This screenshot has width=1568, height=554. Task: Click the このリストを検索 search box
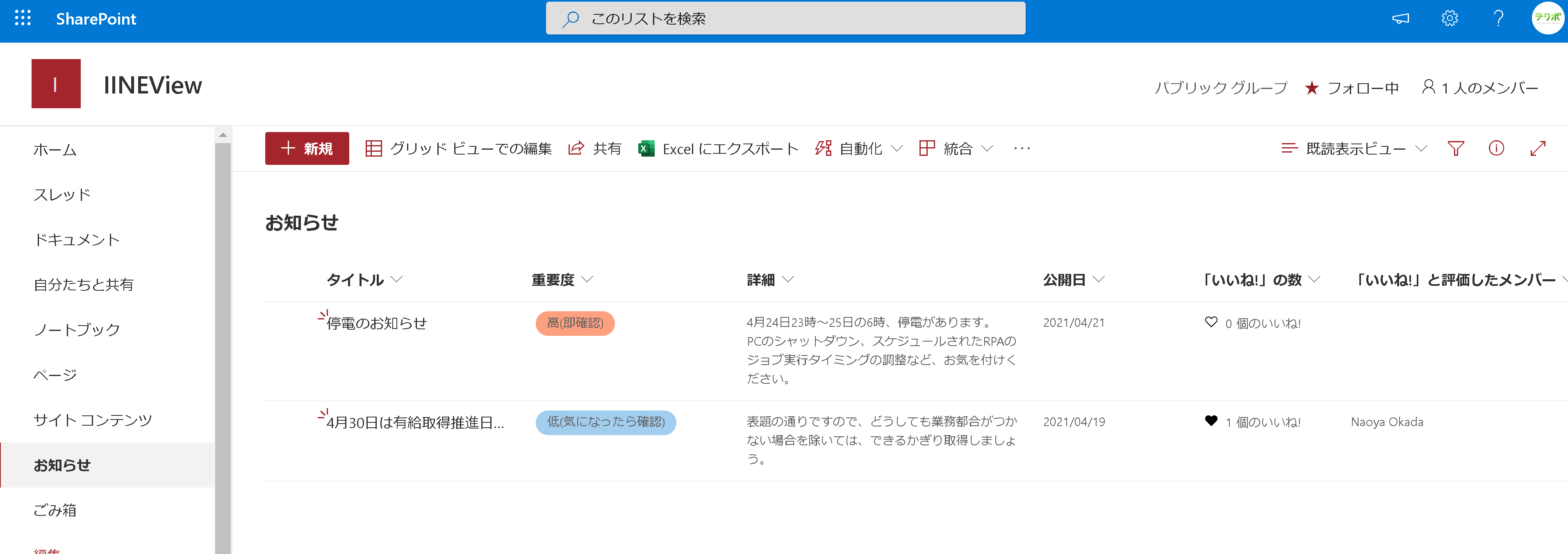click(x=785, y=19)
